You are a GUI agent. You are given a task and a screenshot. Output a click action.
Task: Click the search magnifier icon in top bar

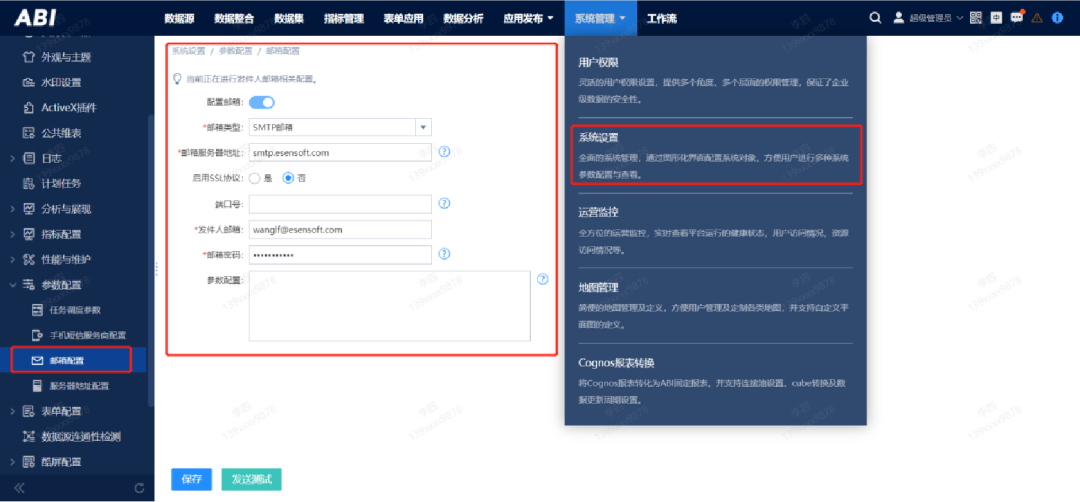[875, 18]
